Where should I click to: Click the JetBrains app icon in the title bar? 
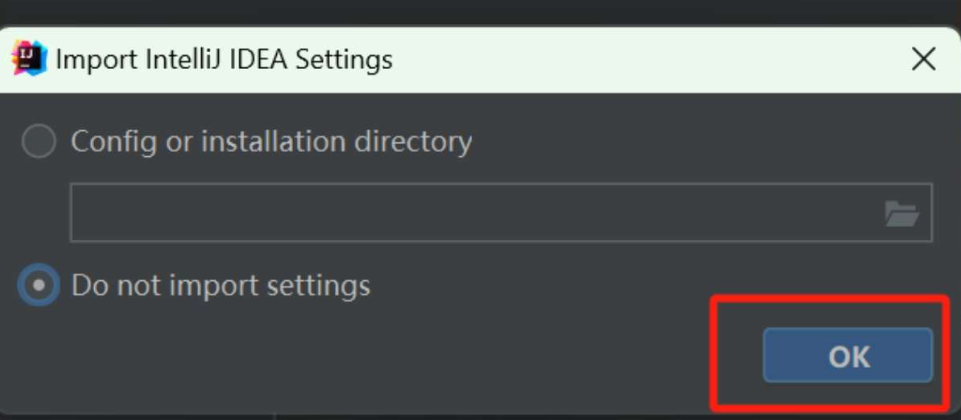click(x=29, y=59)
